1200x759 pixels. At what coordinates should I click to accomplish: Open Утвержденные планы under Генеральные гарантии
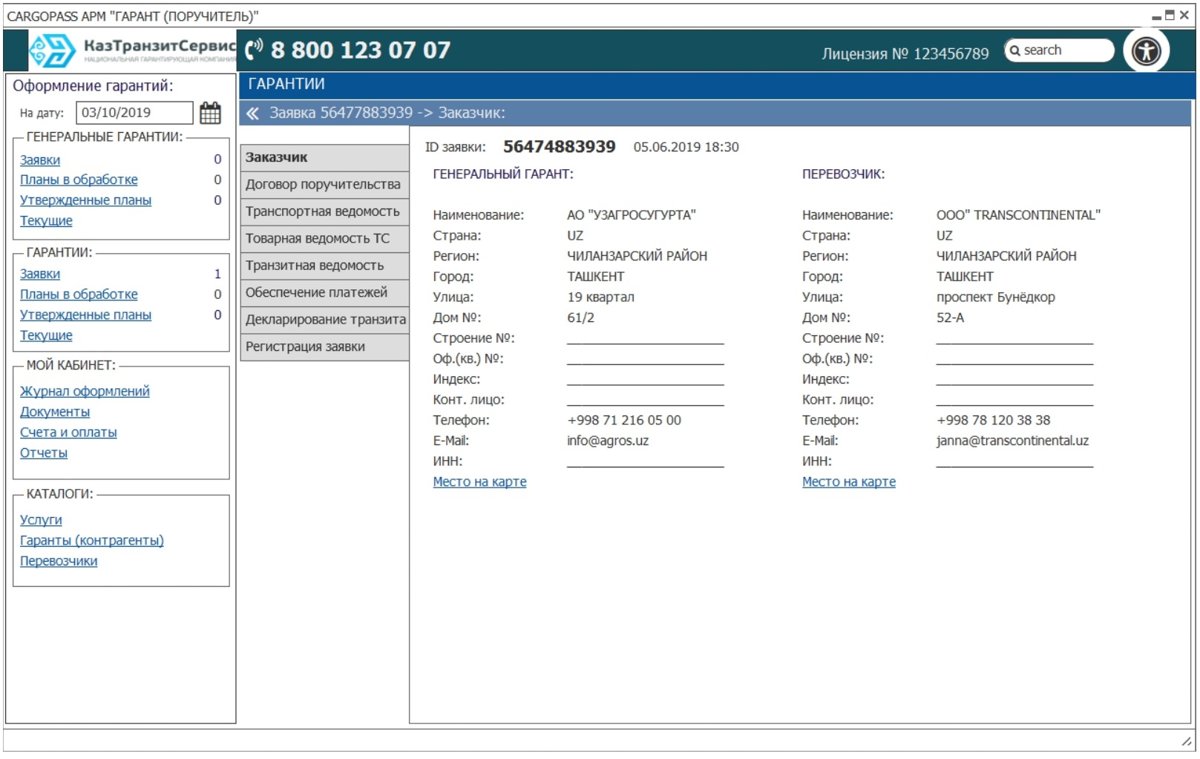pyautogui.click(x=86, y=200)
